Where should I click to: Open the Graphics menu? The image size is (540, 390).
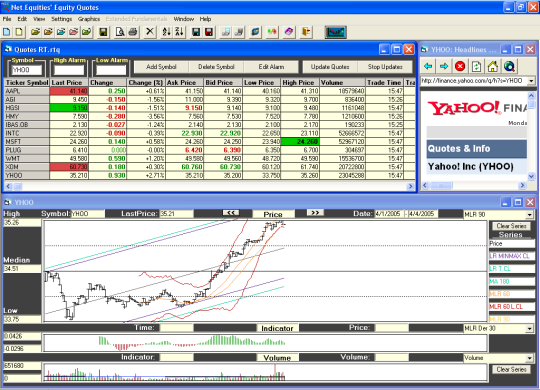point(89,19)
